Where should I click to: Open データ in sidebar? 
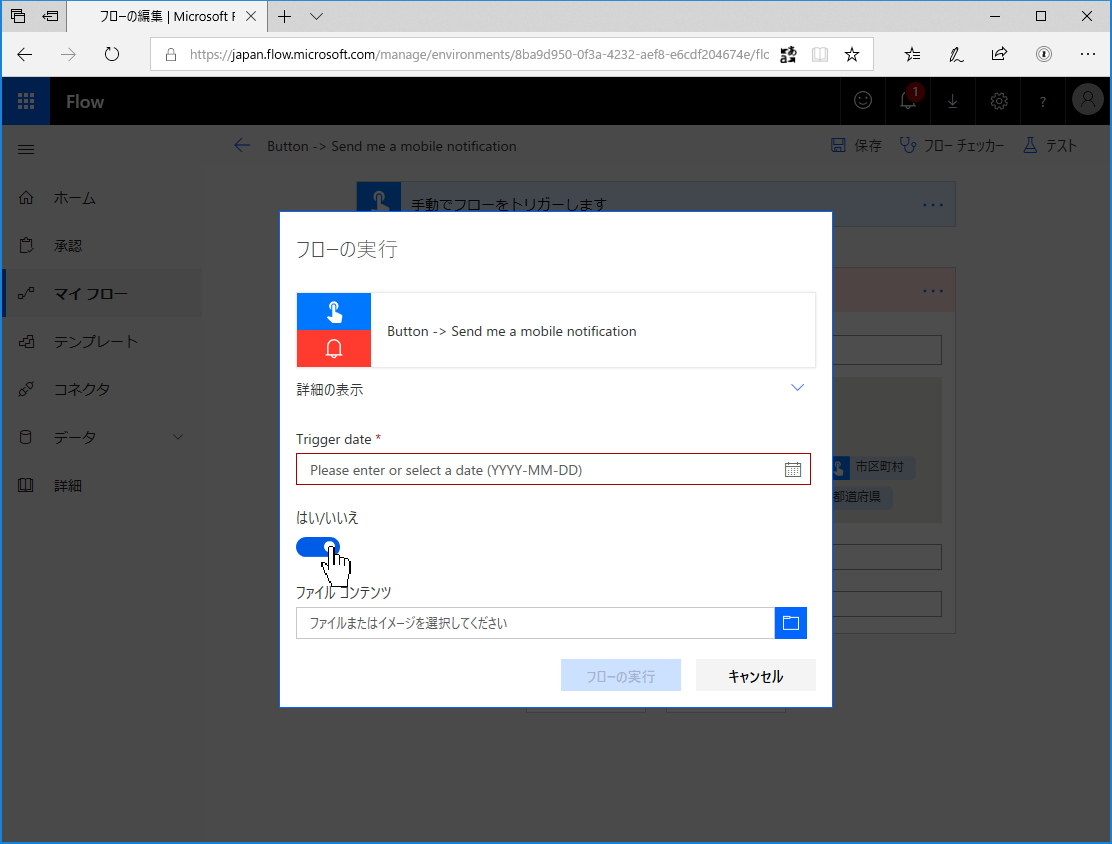click(x=103, y=437)
